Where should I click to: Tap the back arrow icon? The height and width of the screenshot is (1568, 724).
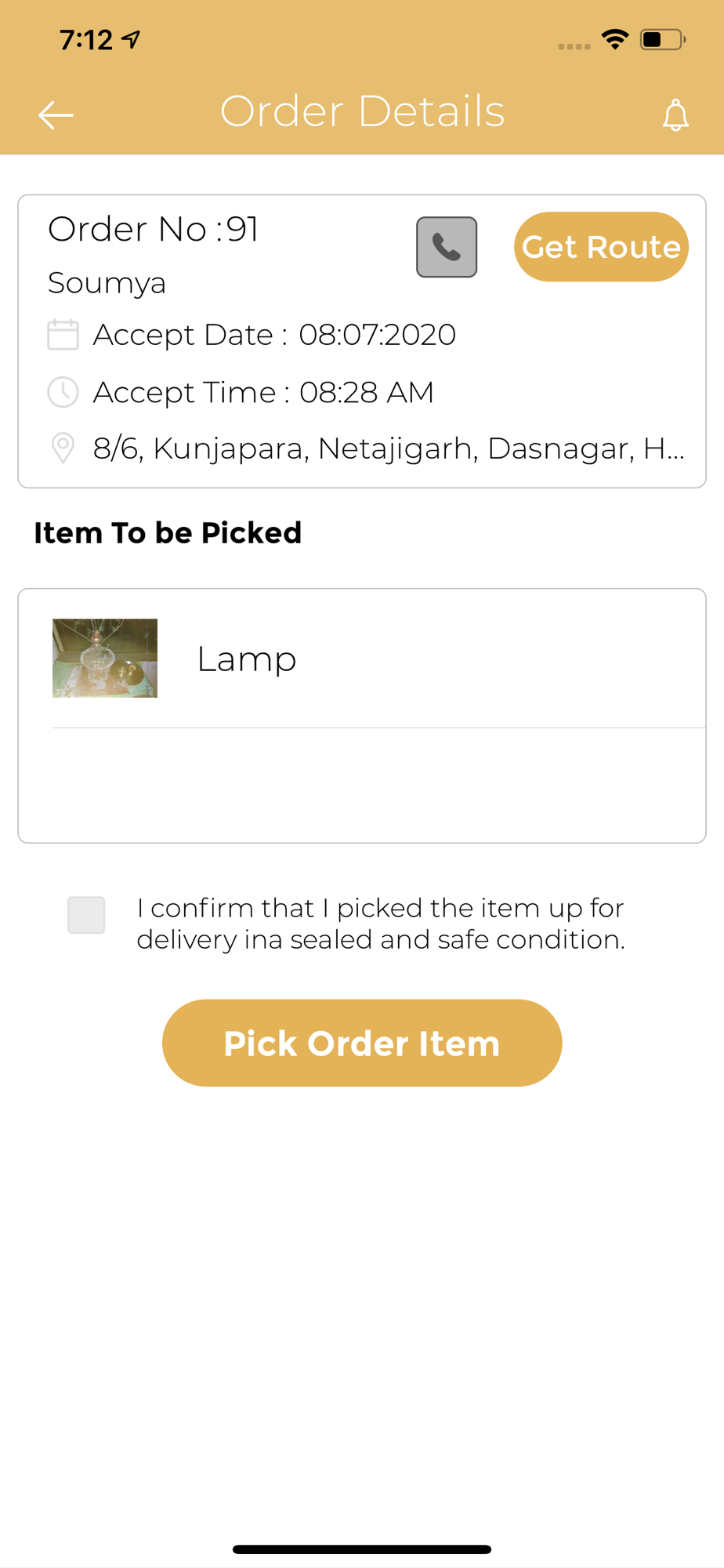56,115
